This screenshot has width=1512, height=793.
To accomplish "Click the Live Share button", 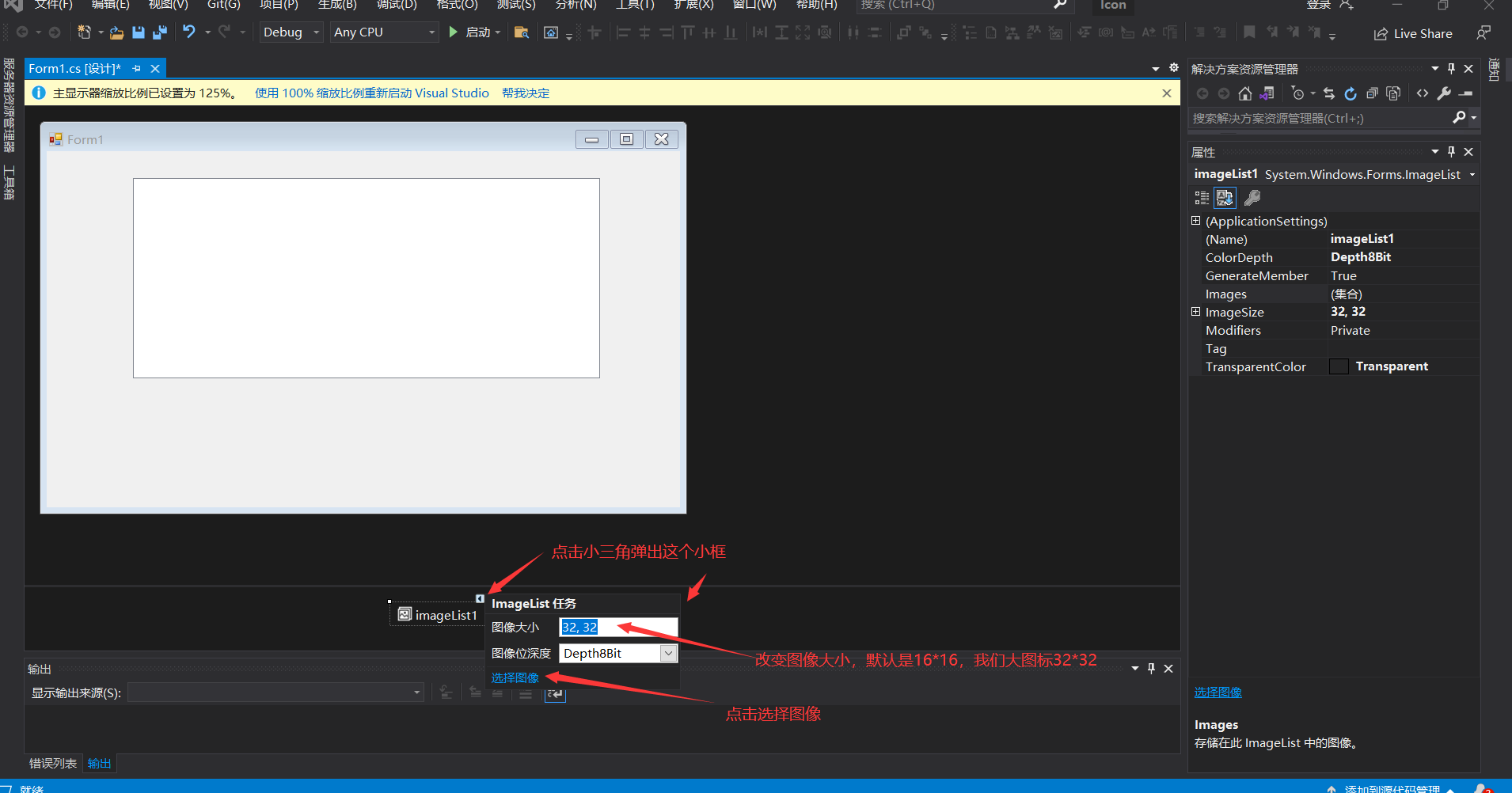I will [1413, 33].
